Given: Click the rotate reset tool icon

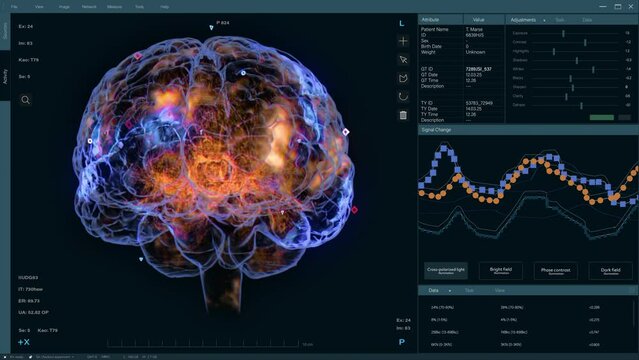Looking at the screenshot, I should [403, 97].
